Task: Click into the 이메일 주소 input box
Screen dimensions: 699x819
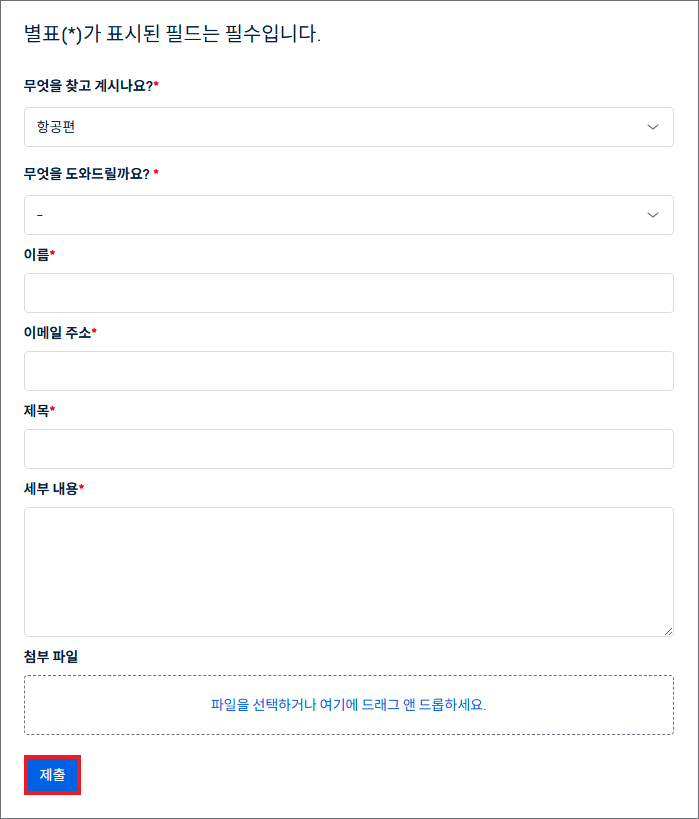Action: click(x=348, y=371)
